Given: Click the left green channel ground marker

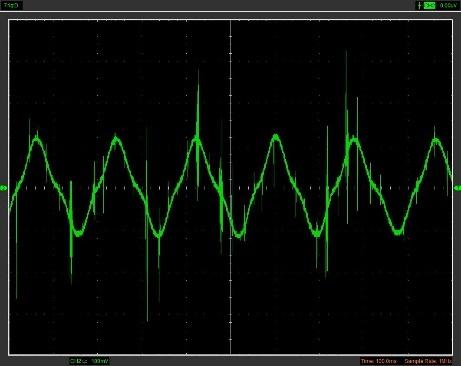Looking at the screenshot, I should click(4, 188).
